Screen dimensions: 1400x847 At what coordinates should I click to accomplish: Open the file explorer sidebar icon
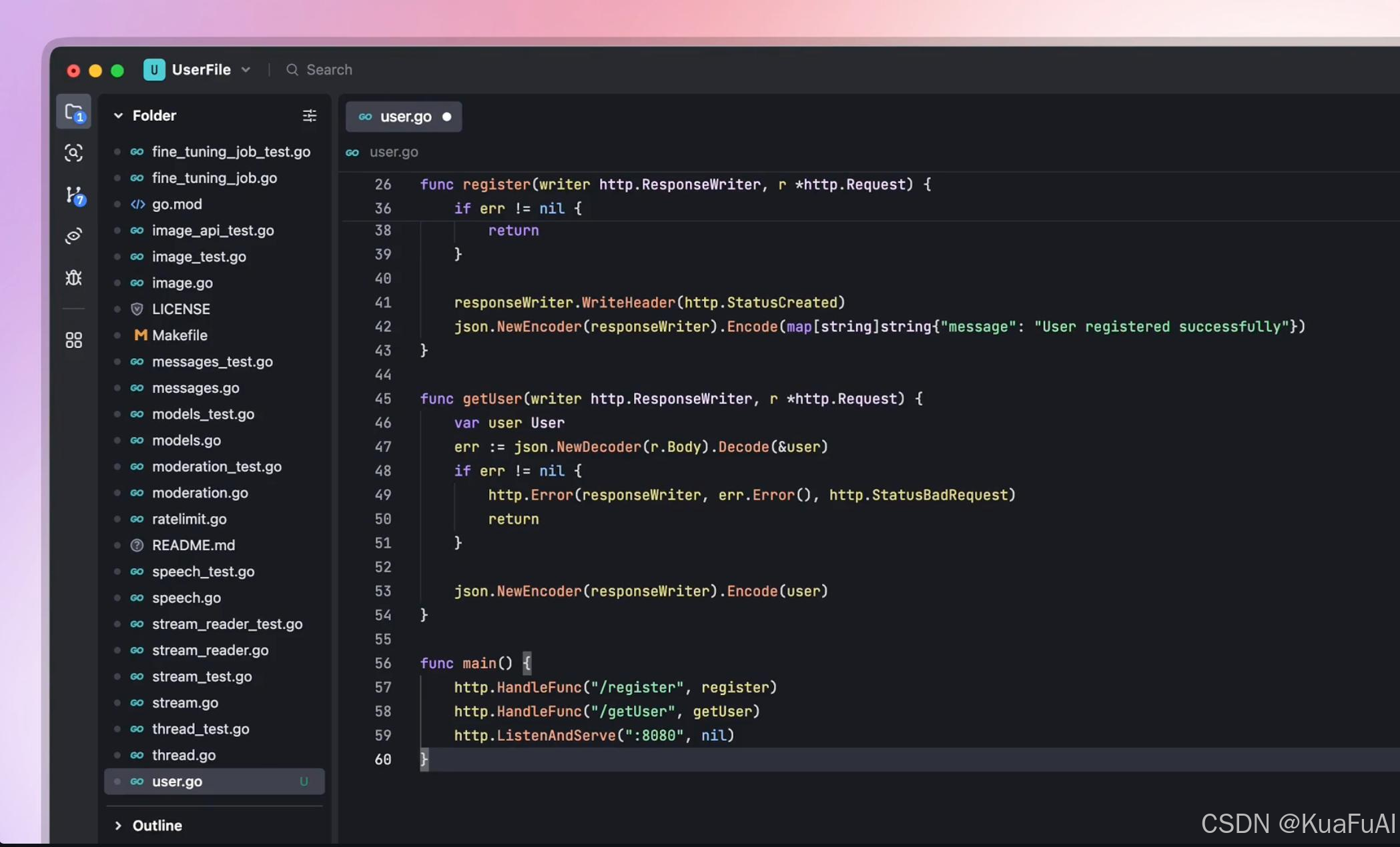73,112
